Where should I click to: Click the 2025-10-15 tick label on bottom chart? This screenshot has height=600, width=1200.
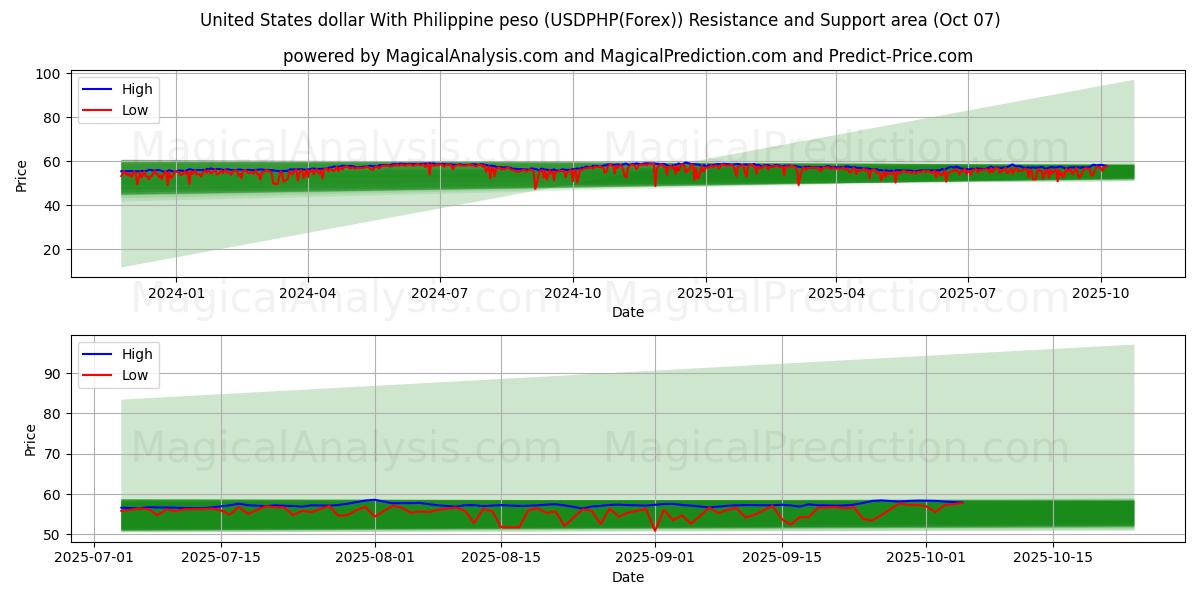click(x=1052, y=558)
